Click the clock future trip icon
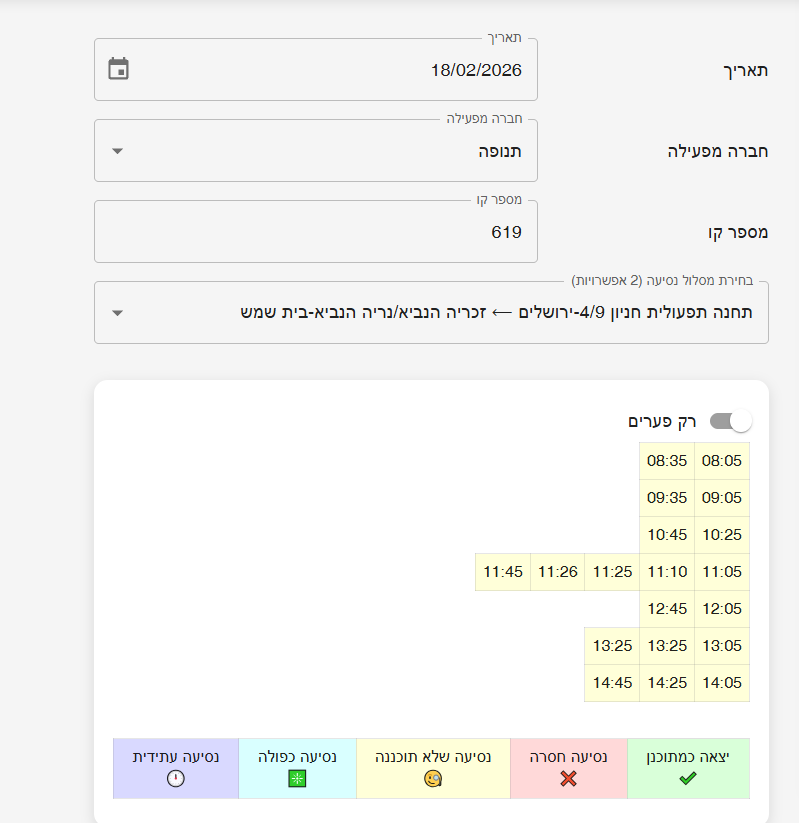 point(176,778)
